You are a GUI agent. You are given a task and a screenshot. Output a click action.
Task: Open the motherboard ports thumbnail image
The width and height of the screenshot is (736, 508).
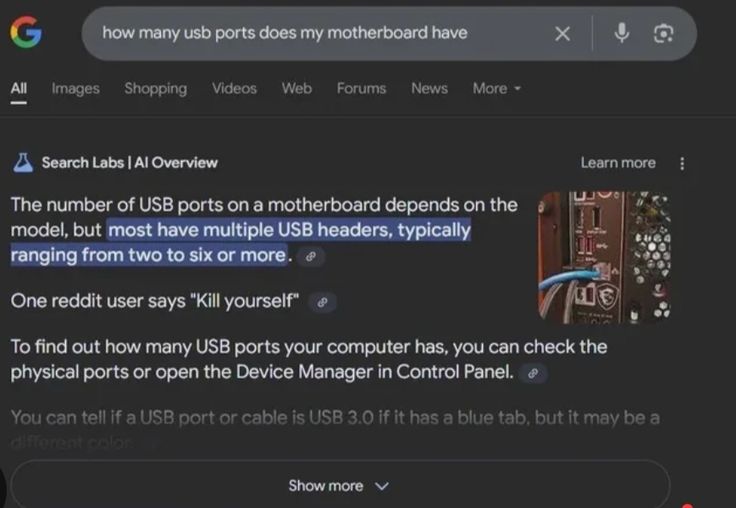click(604, 257)
